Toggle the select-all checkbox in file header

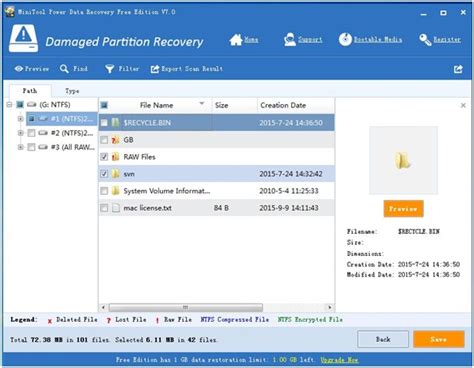(104, 105)
